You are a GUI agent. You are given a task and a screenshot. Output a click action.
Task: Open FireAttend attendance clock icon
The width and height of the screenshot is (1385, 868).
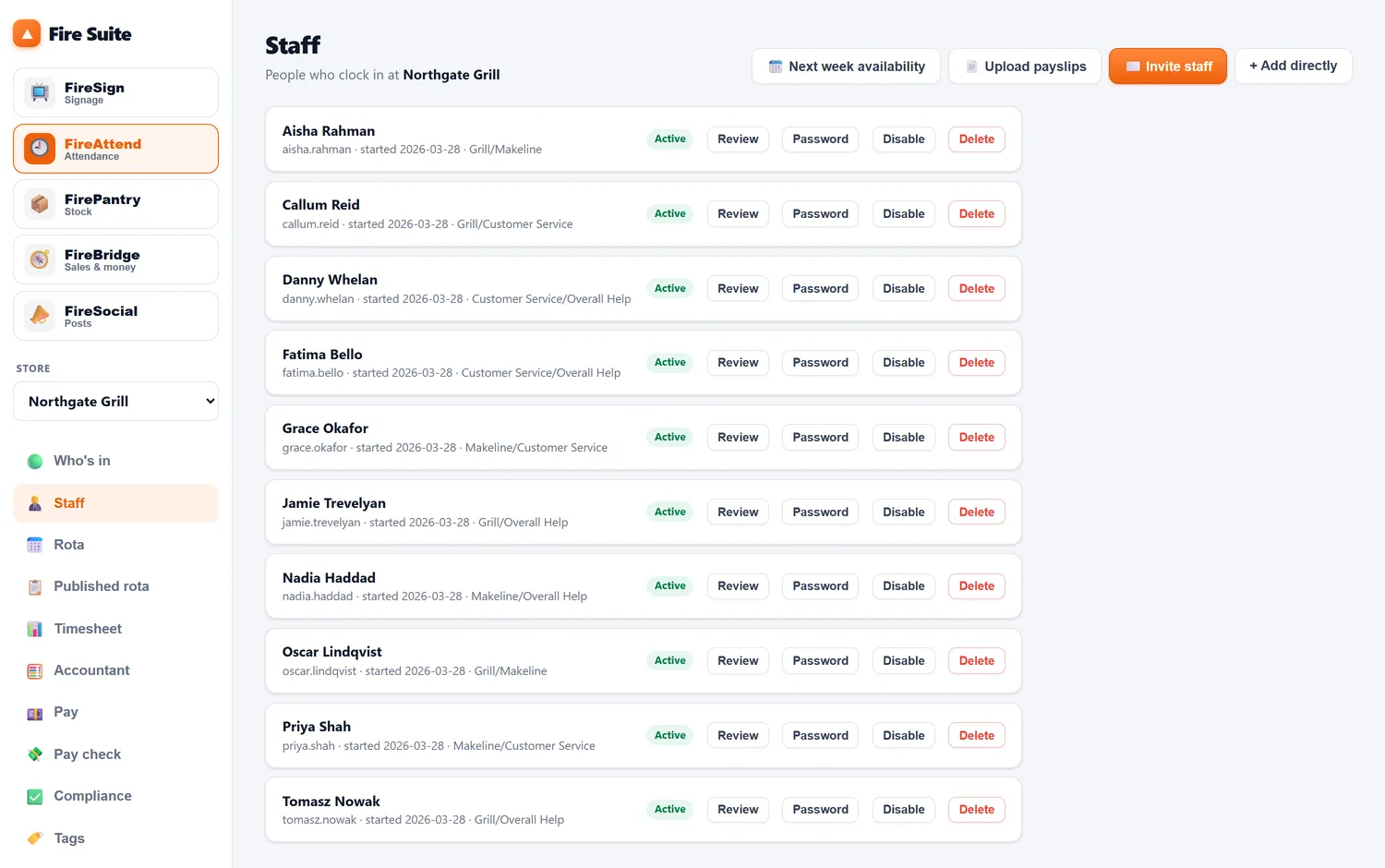click(x=40, y=149)
